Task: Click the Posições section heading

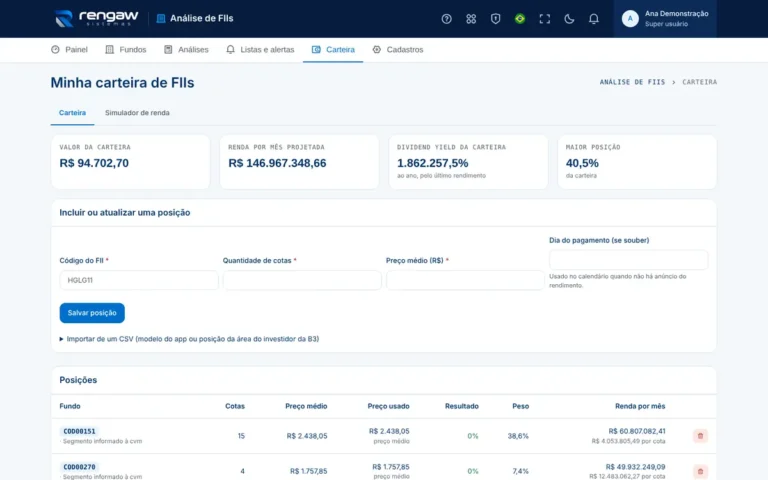Action: pos(78,380)
